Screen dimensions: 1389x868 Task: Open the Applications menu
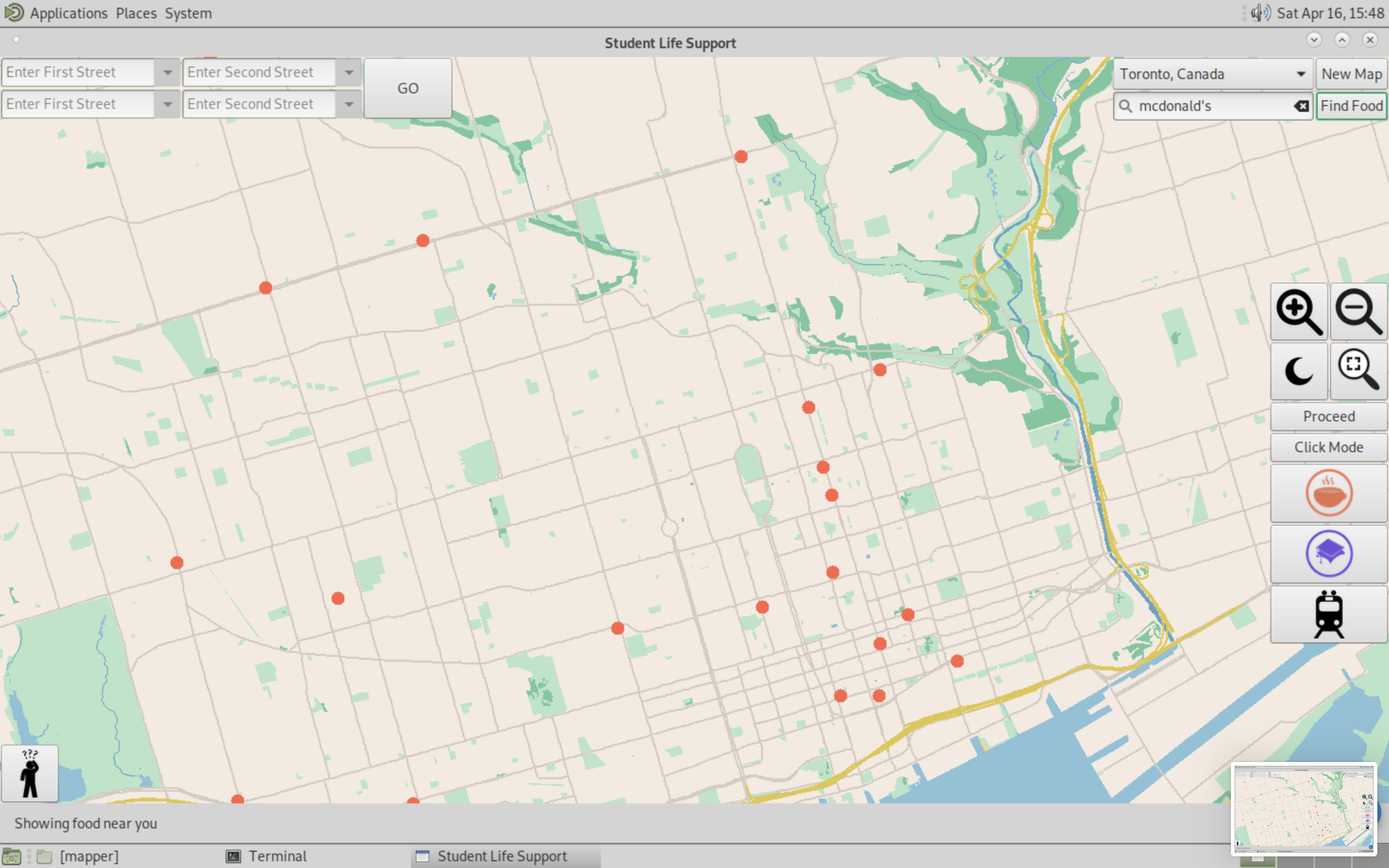point(68,13)
